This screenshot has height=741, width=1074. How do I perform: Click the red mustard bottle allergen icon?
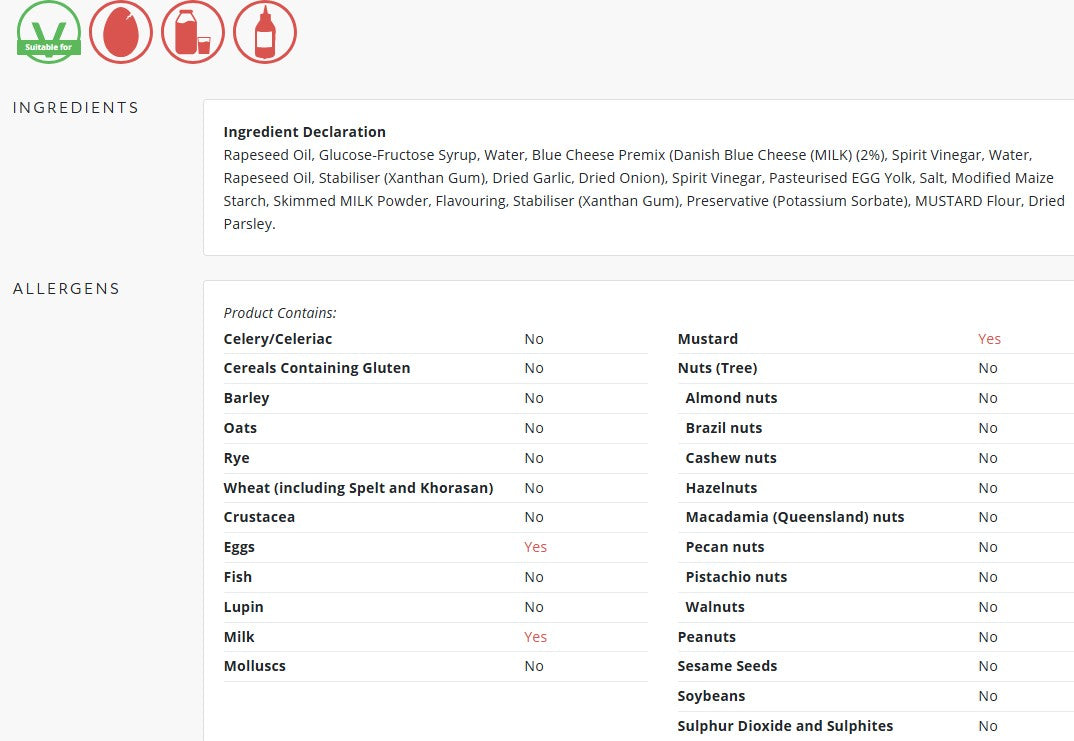[265, 32]
